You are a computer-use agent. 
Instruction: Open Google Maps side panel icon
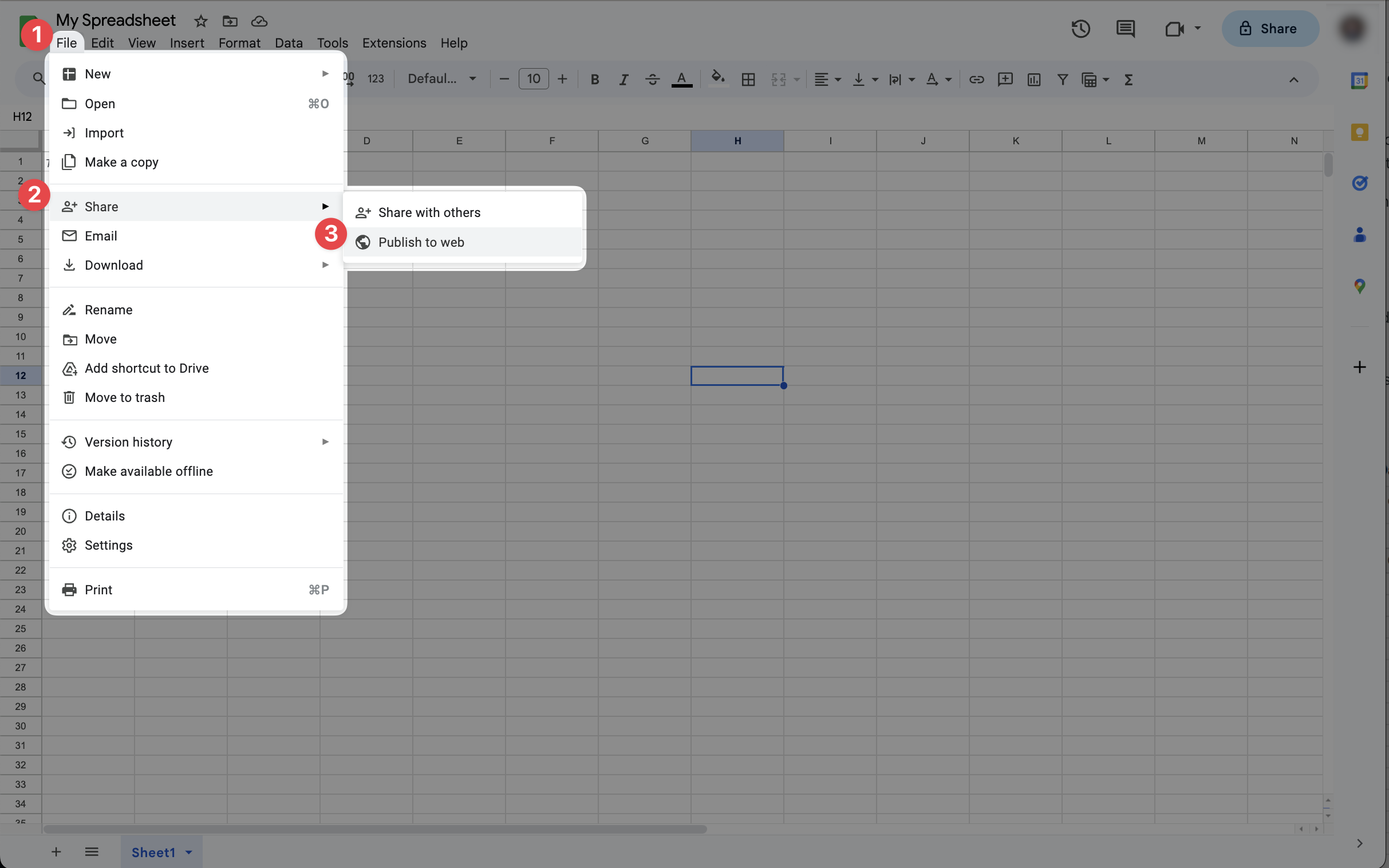click(x=1359, y=286)
